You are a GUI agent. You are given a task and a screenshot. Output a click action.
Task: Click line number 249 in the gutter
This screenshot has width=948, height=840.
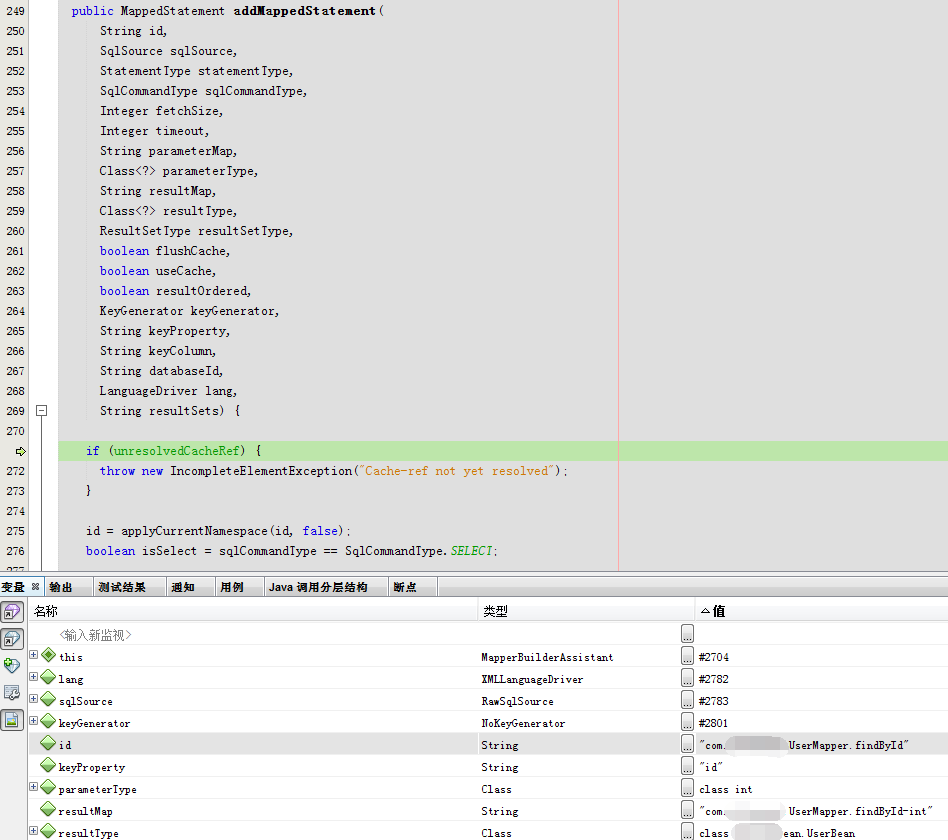[15, 11]
